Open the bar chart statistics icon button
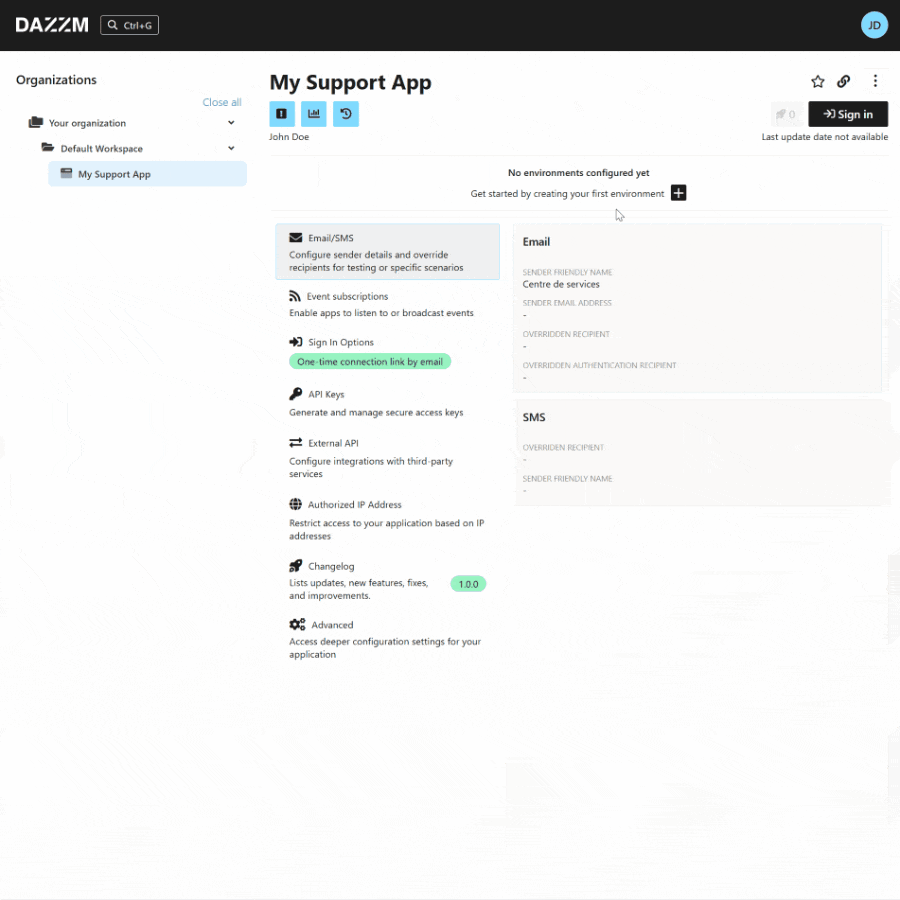Viewport: 900px width, 900px height. [314, 114]
